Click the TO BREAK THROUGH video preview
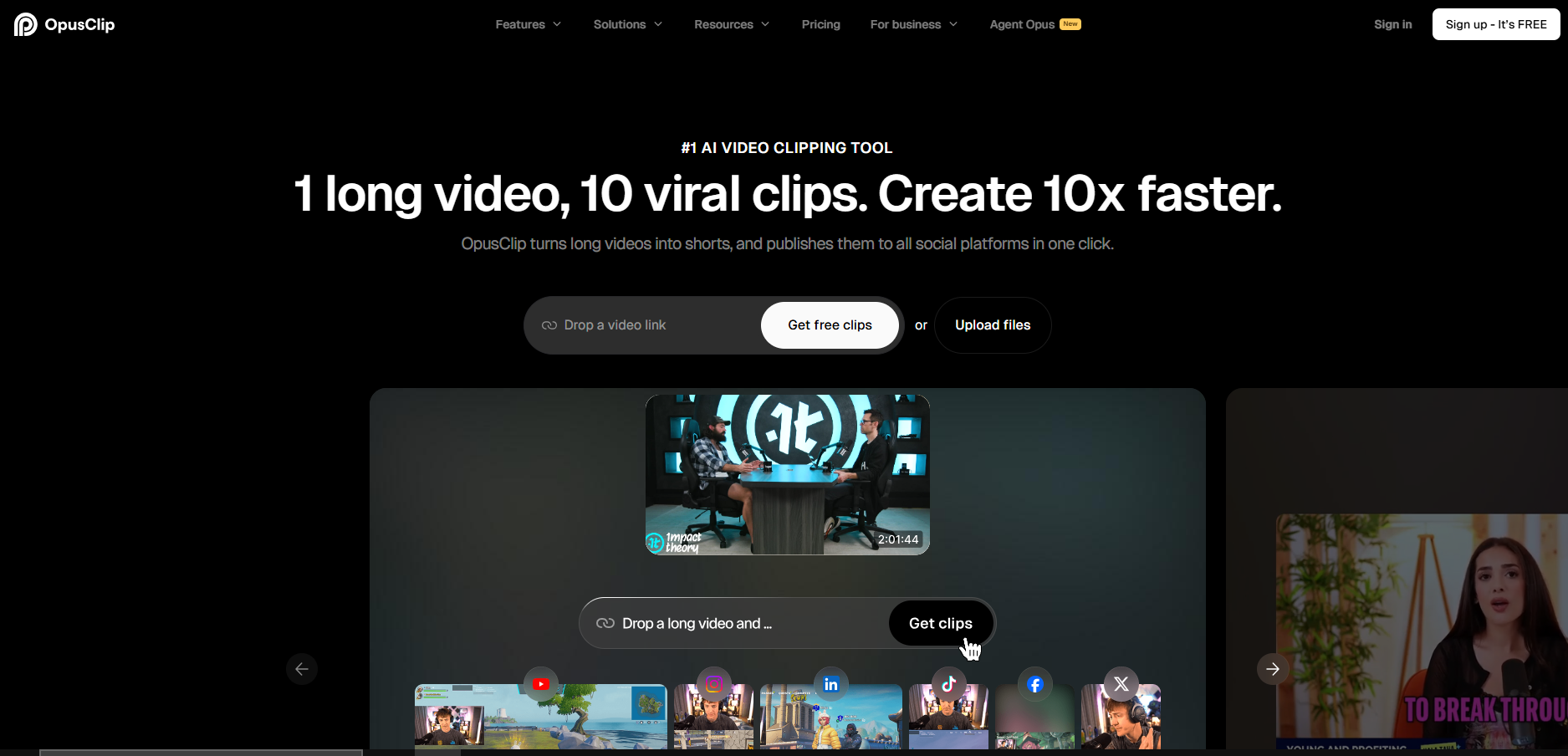1568x756 pixels. [x=1422, y=631]
